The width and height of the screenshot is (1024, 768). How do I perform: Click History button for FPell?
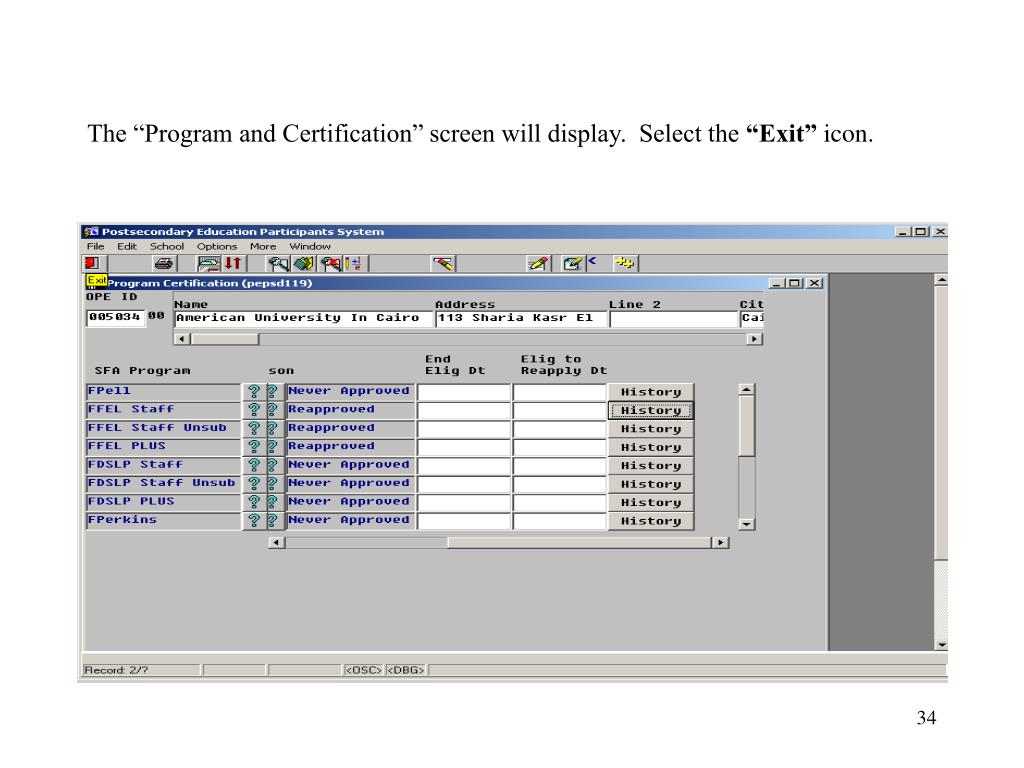click(x=650, y=392)
